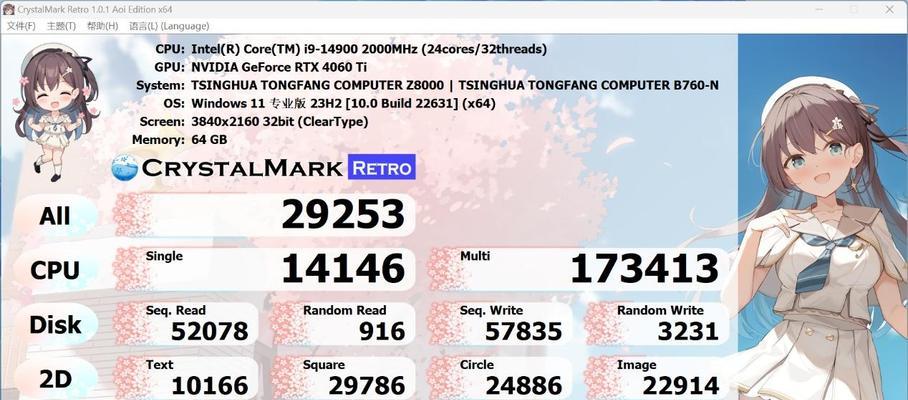Screen dimensions: 908x400
Task: Minimize the CrystalMark Retro window
Action: pyautogui.click(x=818, y=9)
